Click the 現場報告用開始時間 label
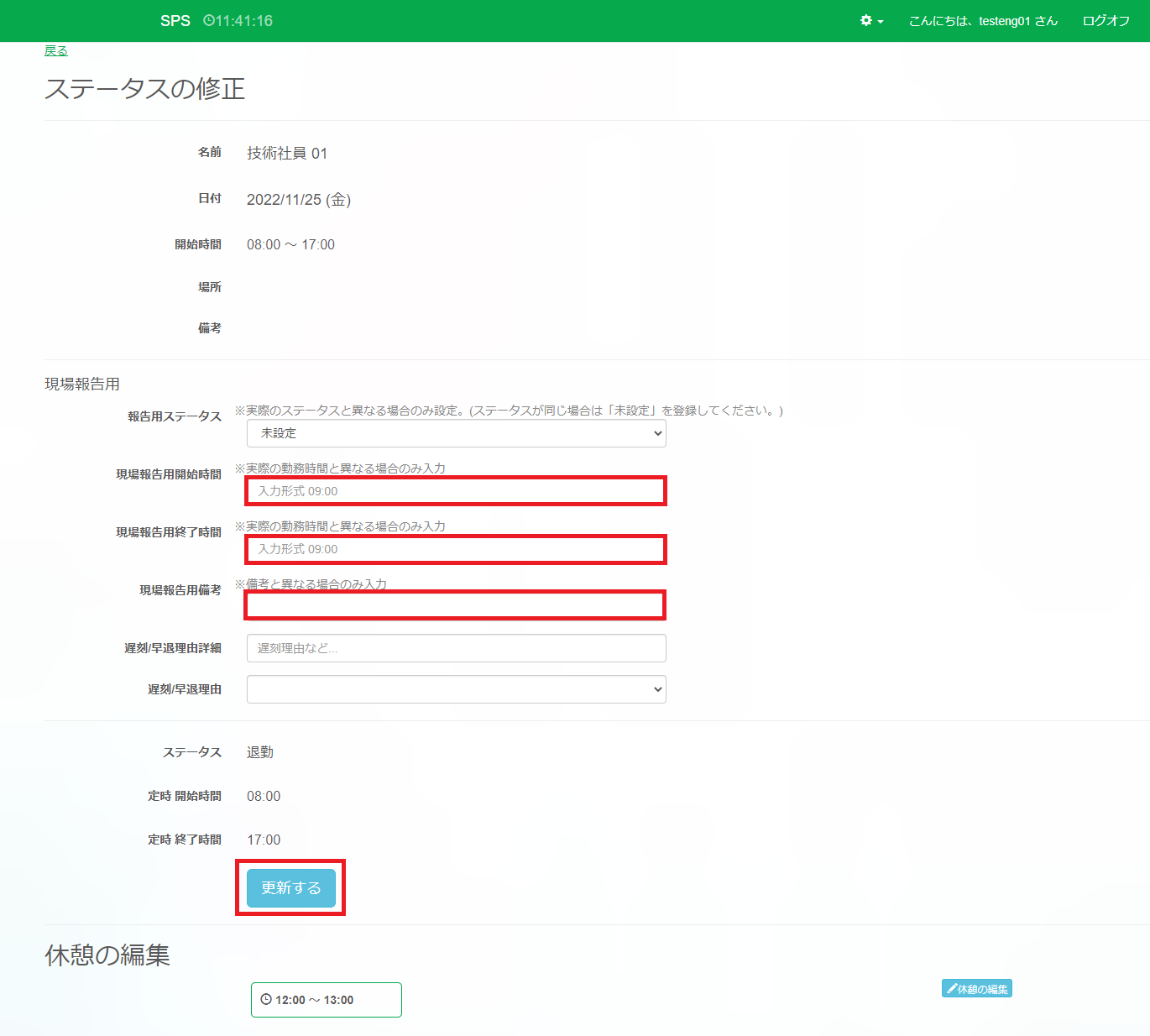The height and width of the screenshot is (1036, 1150). (168, 474)
